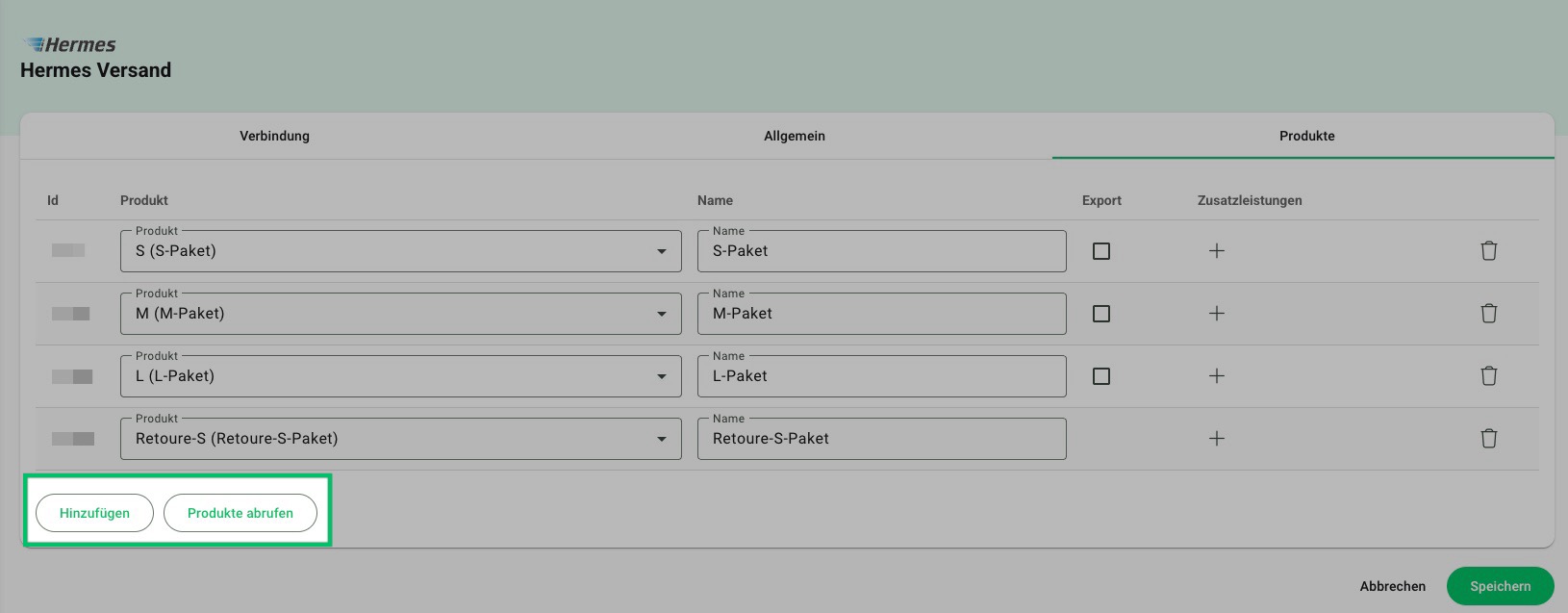Click plus icon in M-Paket row
This screenshot has height=613, width=1568.
(x=1216, y=314)
